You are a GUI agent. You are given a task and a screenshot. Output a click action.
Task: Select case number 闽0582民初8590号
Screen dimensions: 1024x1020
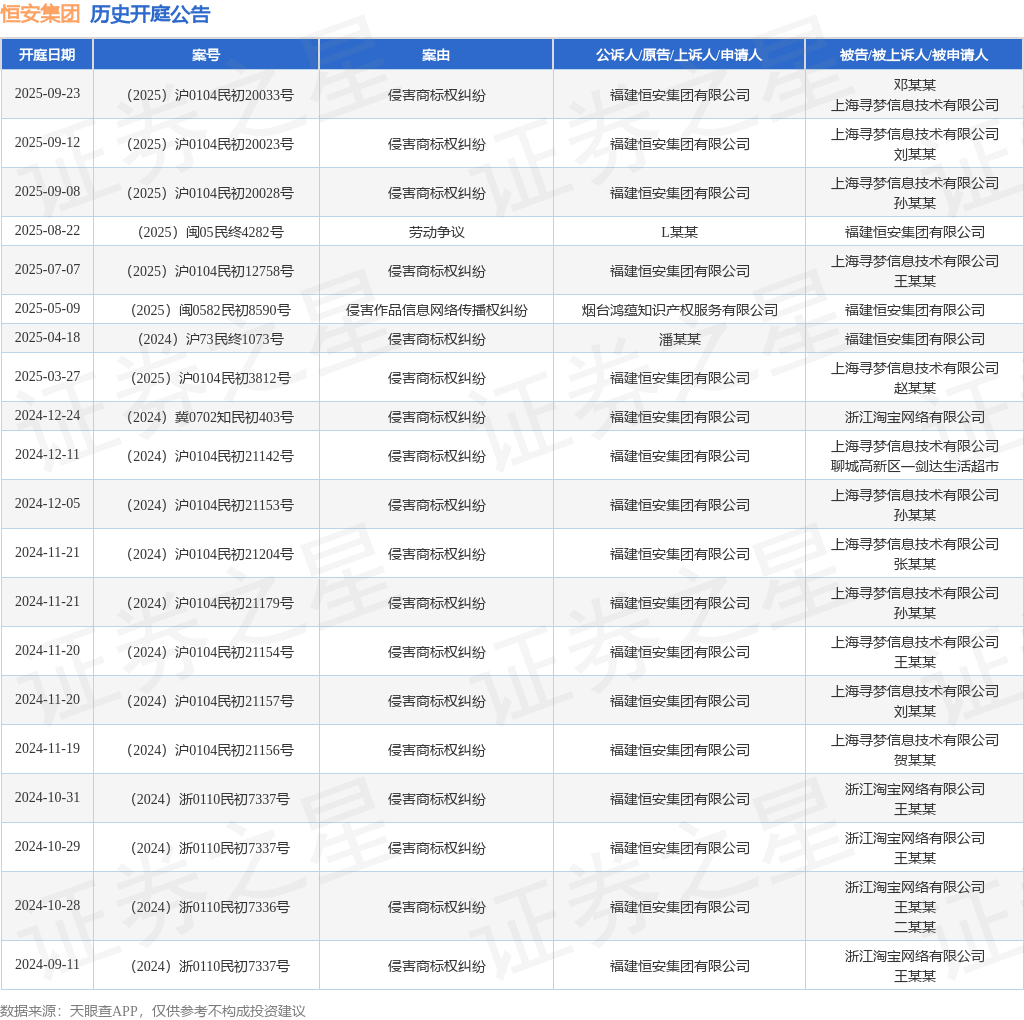[x=210, y=310]
